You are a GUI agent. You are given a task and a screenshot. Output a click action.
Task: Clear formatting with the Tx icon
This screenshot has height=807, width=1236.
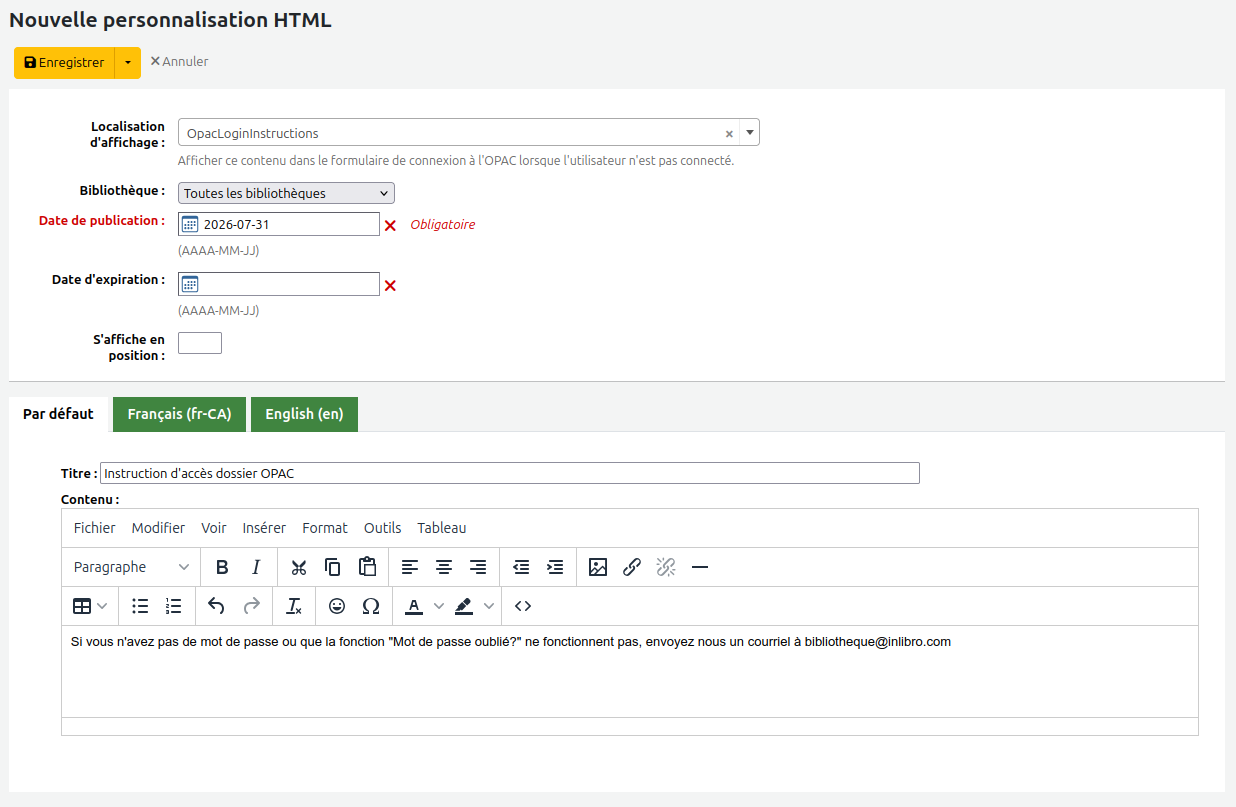(x=294, y=606)
